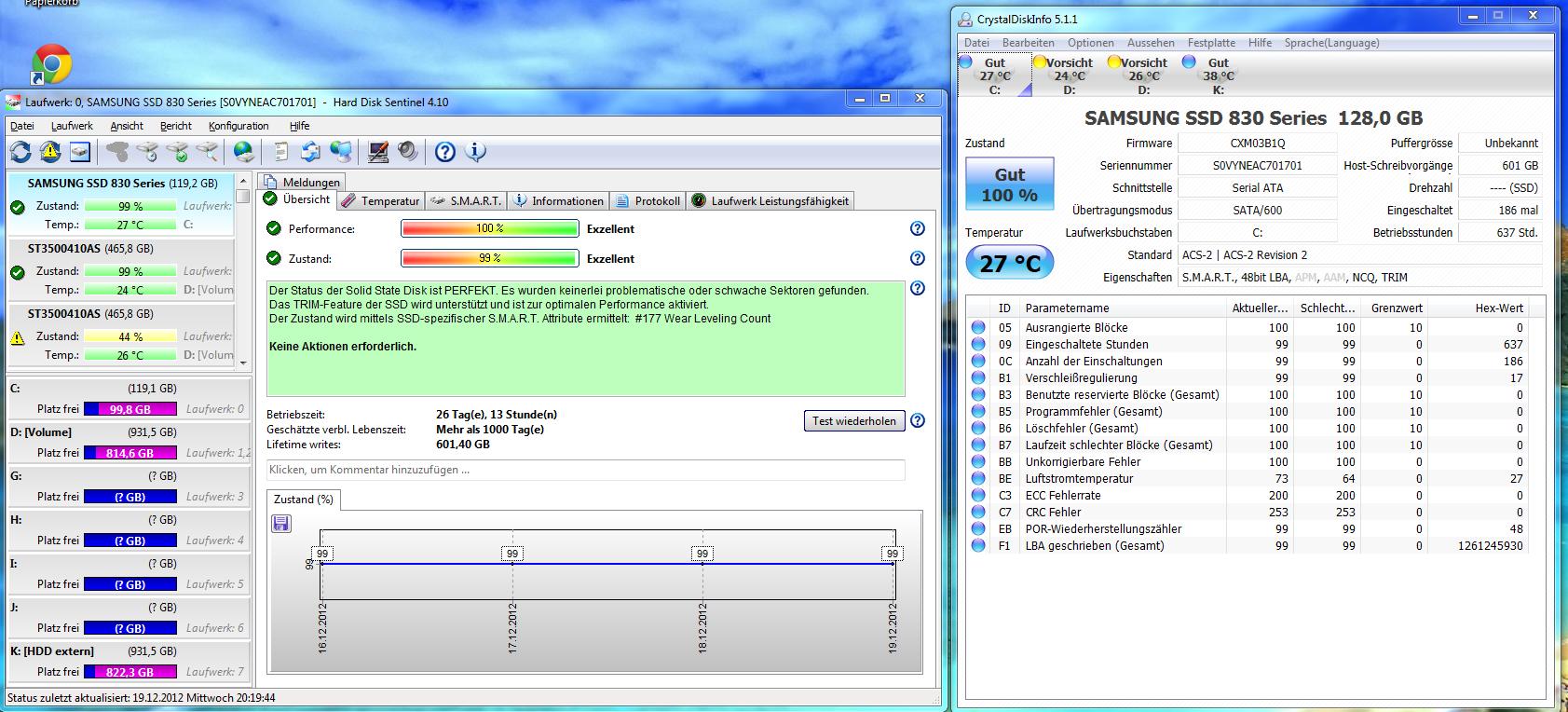Select Vorsicht 26 °C D: disk in CrystalDiskInfo
This screenshot has height=712, width=1568.
pos(1143,75)
